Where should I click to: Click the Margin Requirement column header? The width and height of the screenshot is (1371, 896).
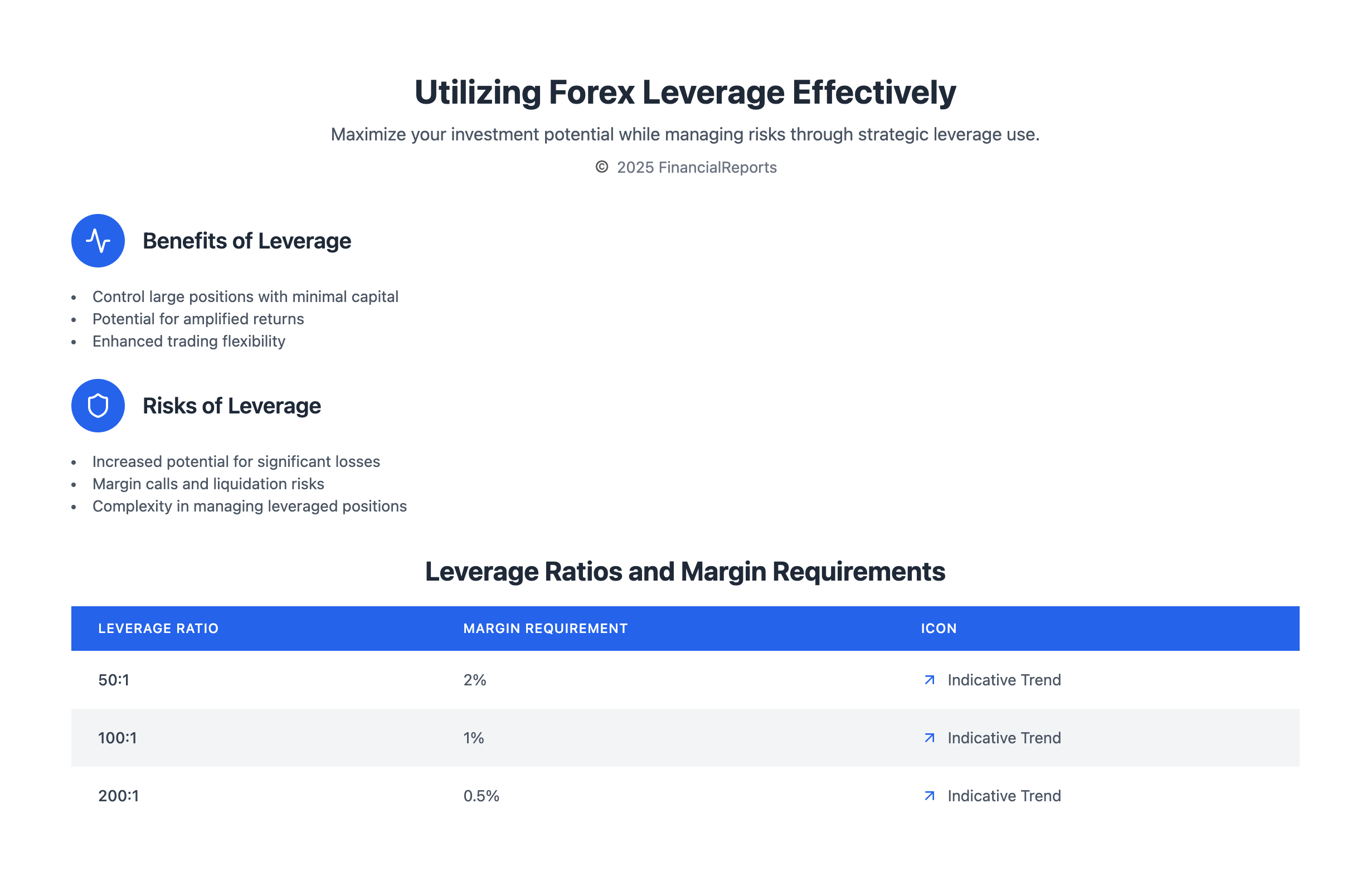545,628
